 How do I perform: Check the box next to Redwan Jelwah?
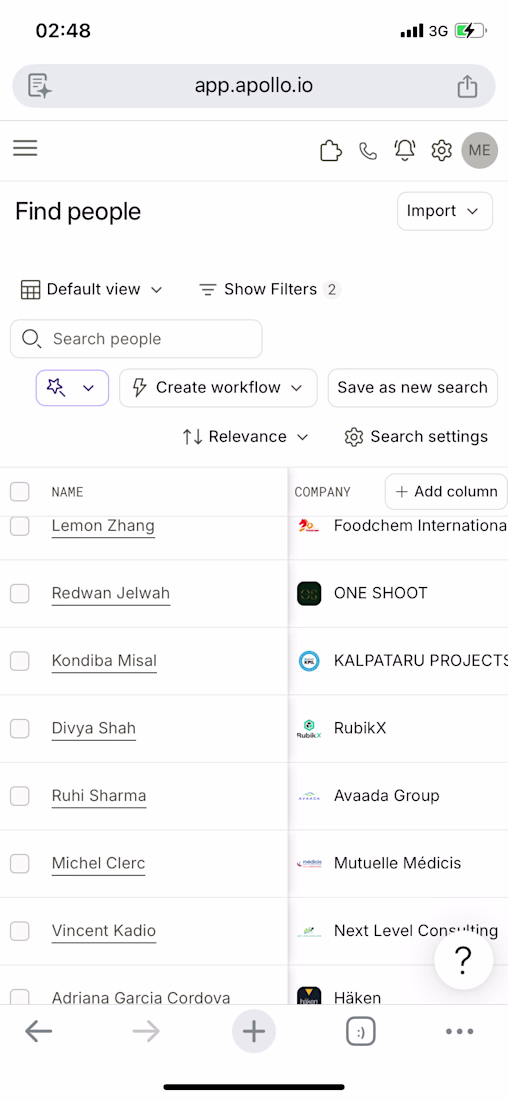click(x=20, y=593)
